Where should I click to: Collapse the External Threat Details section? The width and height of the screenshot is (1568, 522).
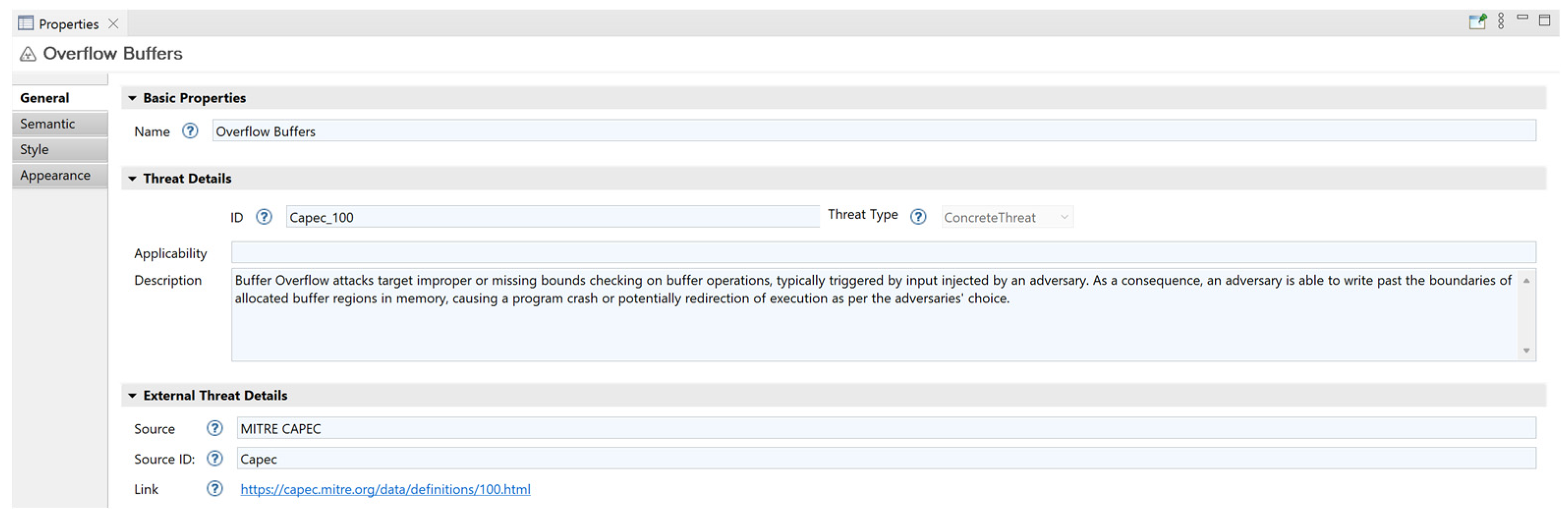click(132, 395)
